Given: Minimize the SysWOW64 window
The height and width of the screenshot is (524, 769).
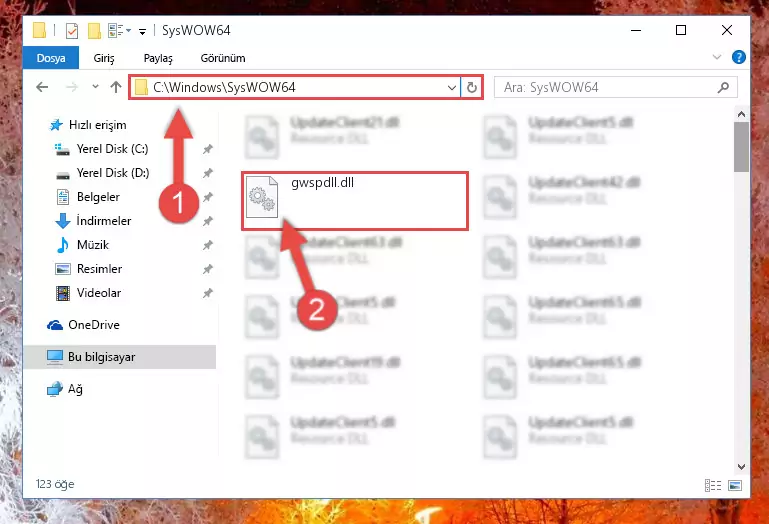Looking at the screenshot, I should [636, 30].
